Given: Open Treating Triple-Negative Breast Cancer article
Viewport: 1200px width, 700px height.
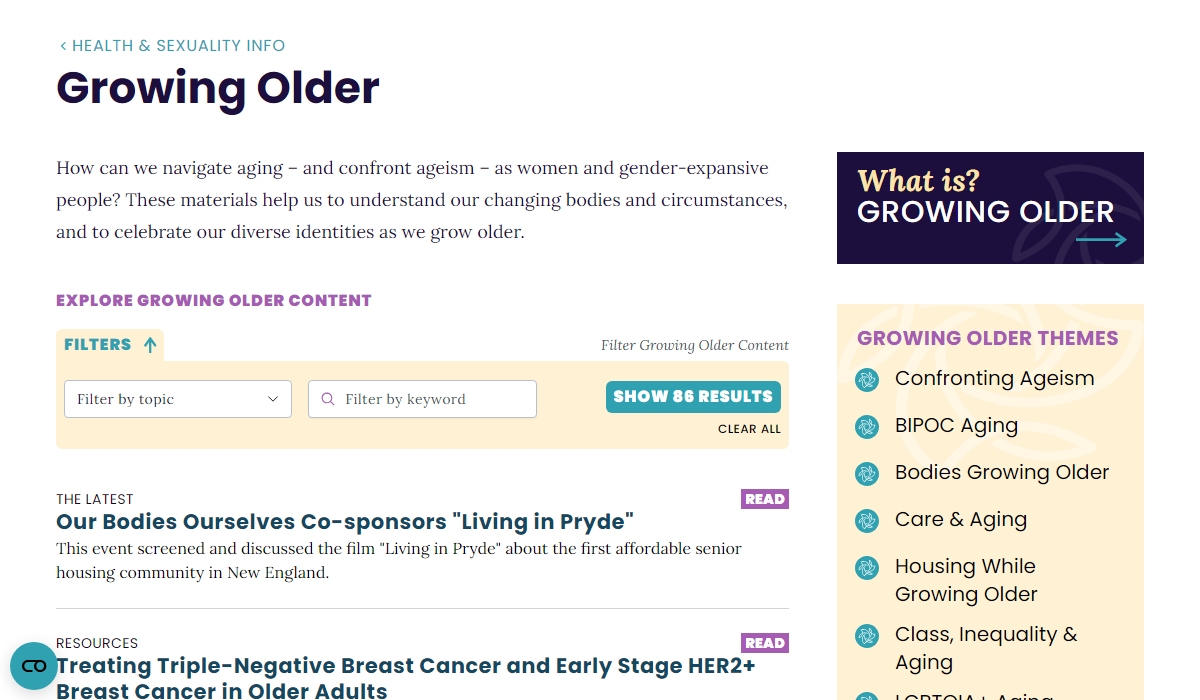Looking at the screenshot, I should coord(406,678).
